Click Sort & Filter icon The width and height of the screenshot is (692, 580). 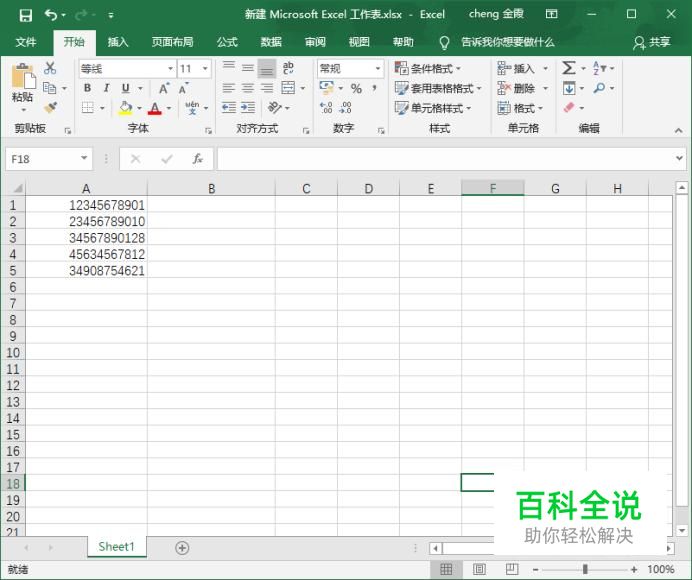599,68
